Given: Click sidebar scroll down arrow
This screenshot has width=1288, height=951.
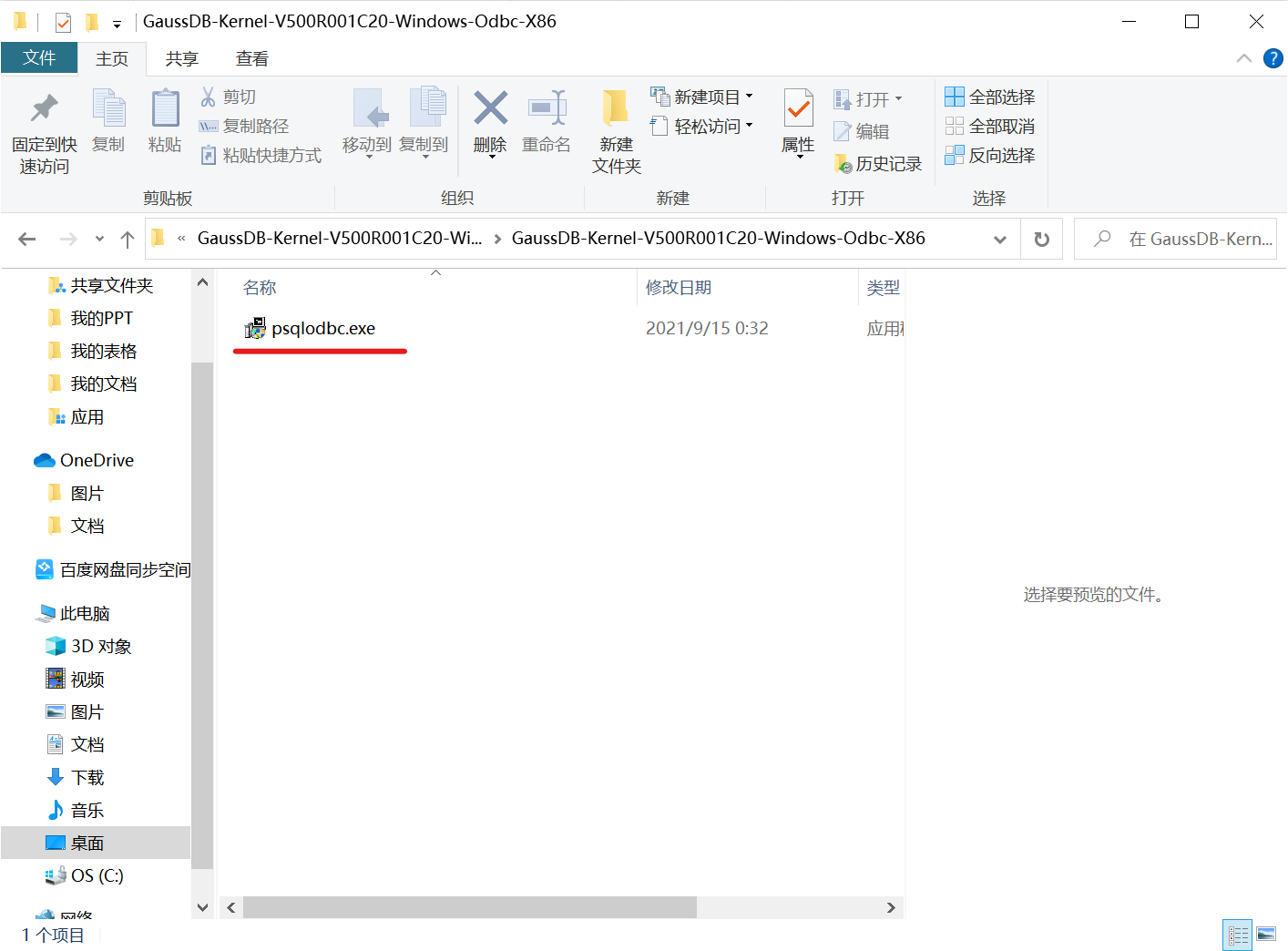Looking at the screenshot, I should (x=202, y=907).
